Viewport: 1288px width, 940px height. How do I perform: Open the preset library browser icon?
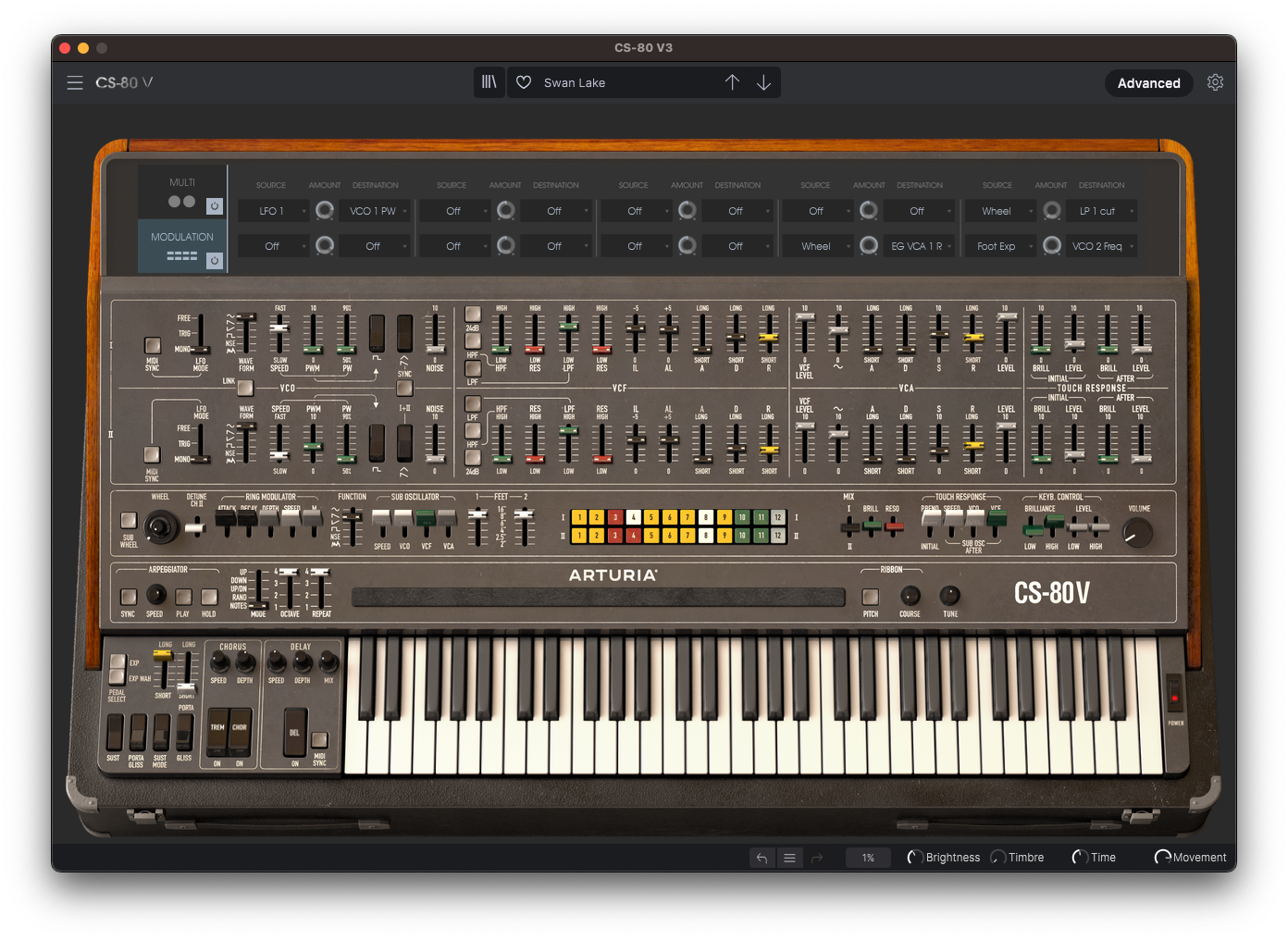tap(489, 82)
